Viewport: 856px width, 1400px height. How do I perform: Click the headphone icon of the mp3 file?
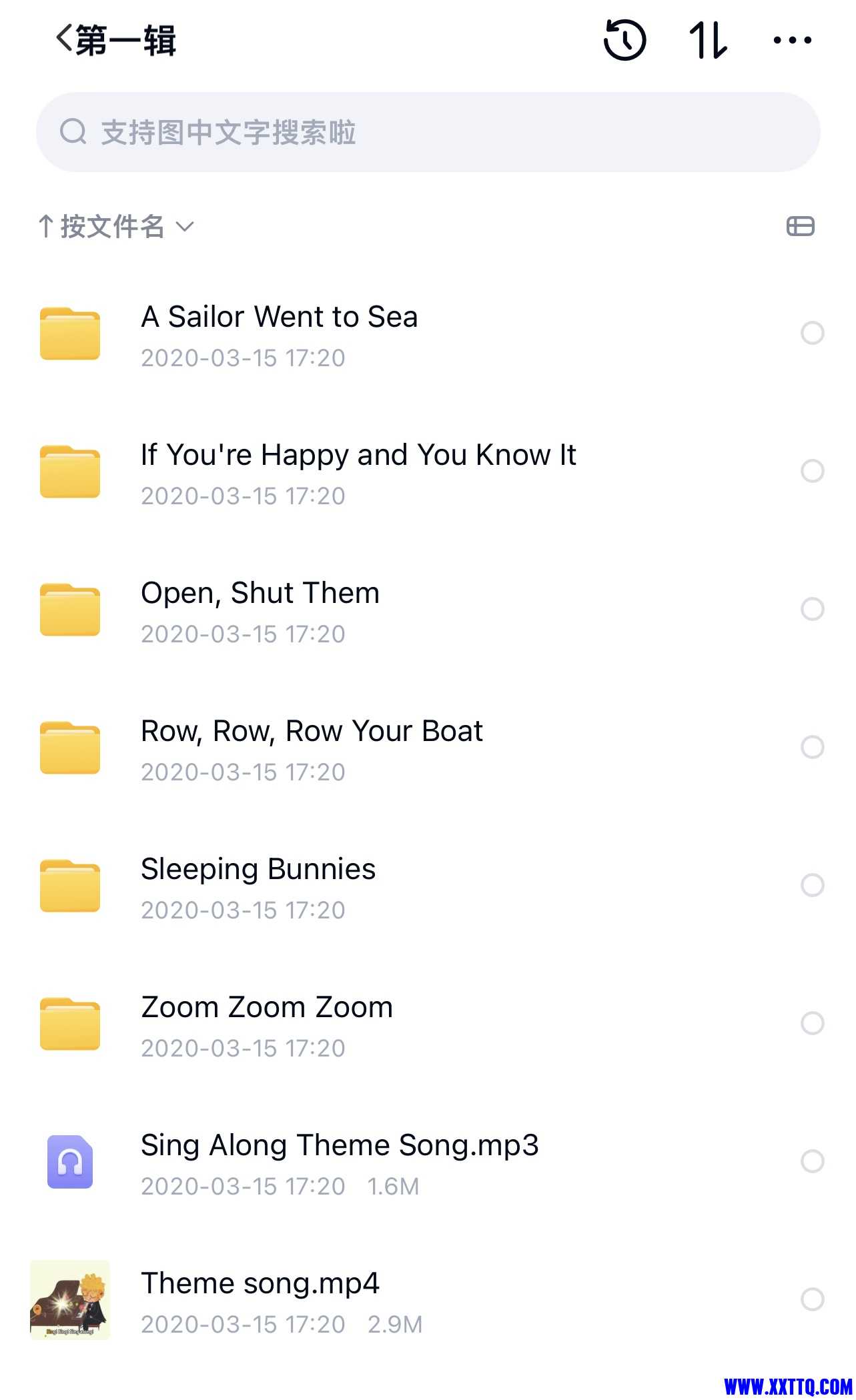70,1161
